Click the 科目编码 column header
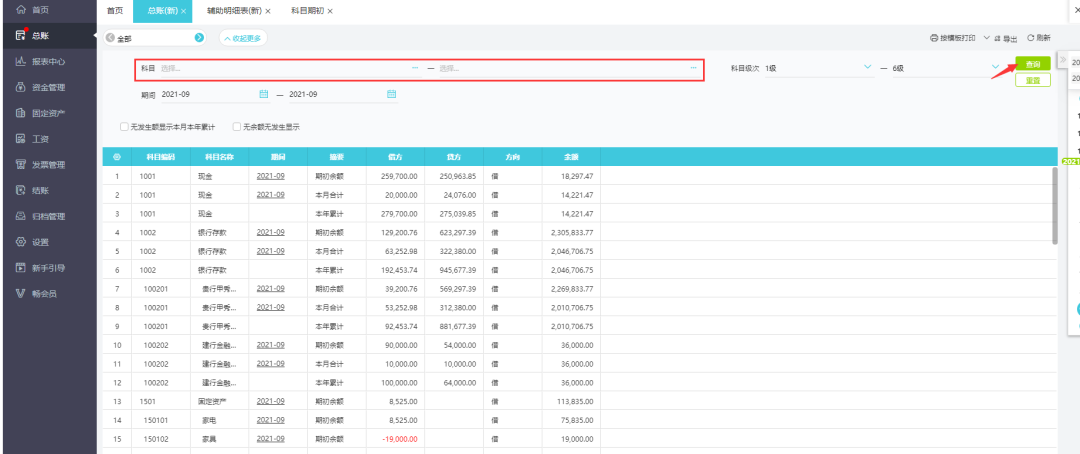Image resolution: width=1080 pixels, height=454 pixels. coord(160,157)
